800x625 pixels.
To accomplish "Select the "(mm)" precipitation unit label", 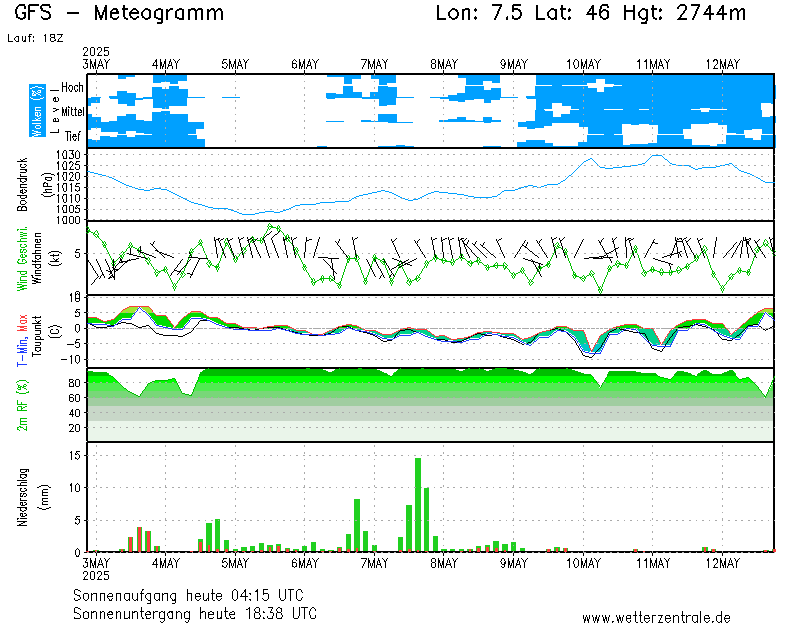I will coord(46,498).
